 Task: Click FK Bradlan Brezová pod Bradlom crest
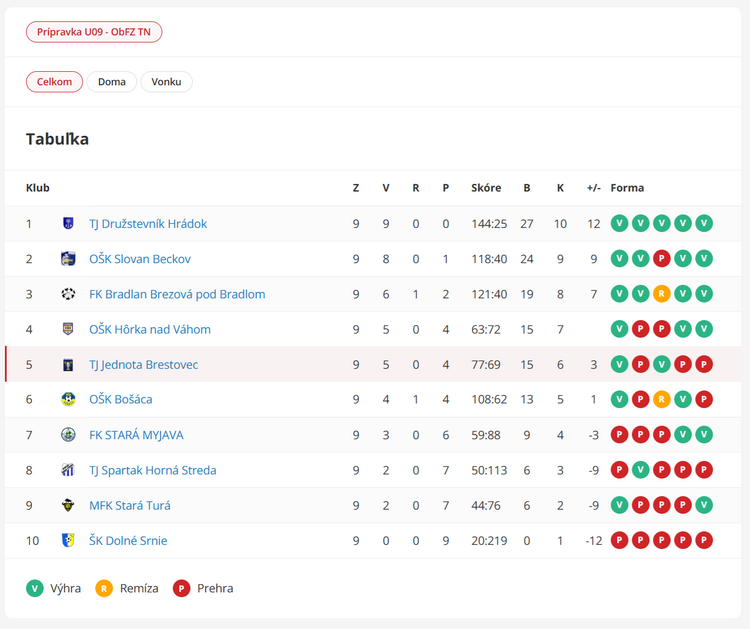[68, 294]
